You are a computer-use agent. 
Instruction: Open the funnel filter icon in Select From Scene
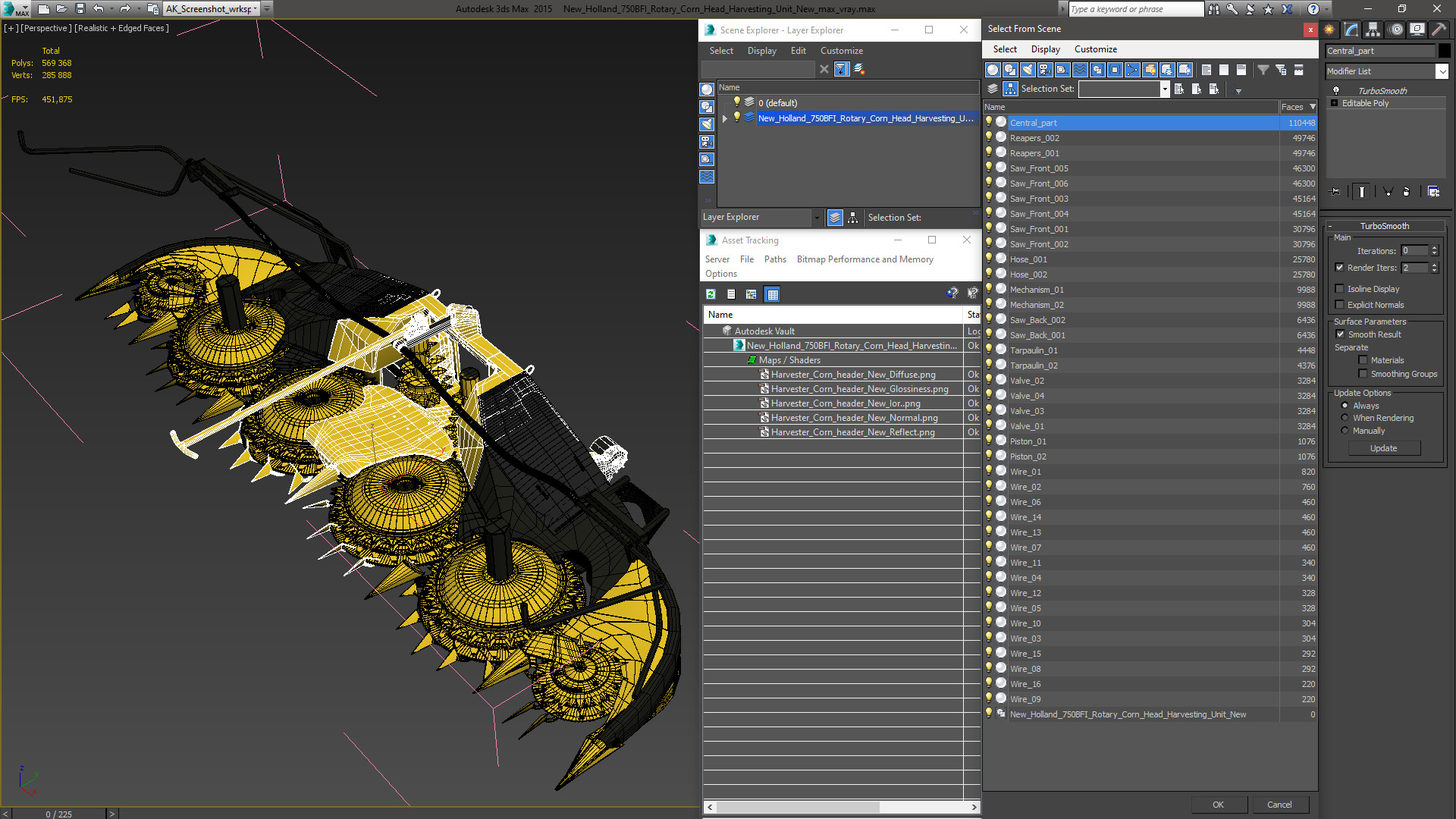1263,70
